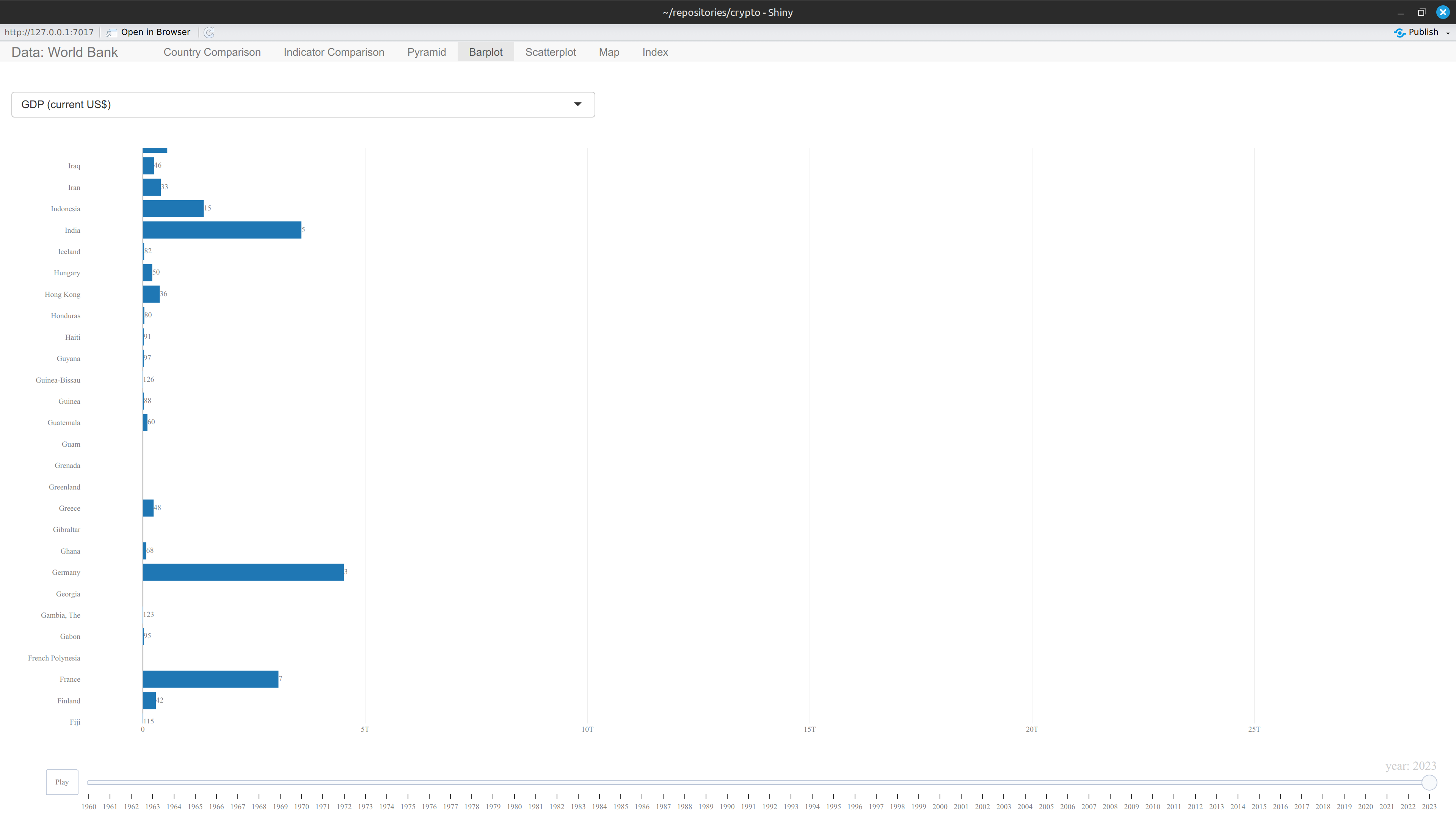This screenshot has height=819, width=1456.
Task: Click the Greece GDP bar
Action: (x=148, y=508)
